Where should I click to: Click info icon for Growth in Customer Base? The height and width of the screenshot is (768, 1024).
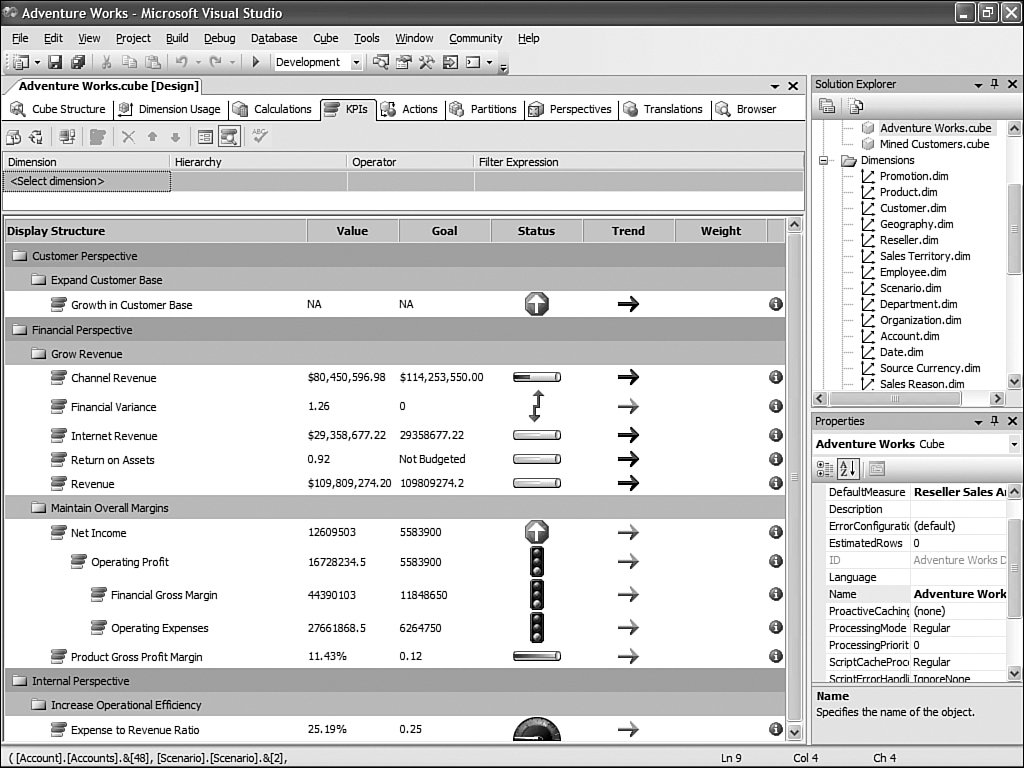coord(776,304)
